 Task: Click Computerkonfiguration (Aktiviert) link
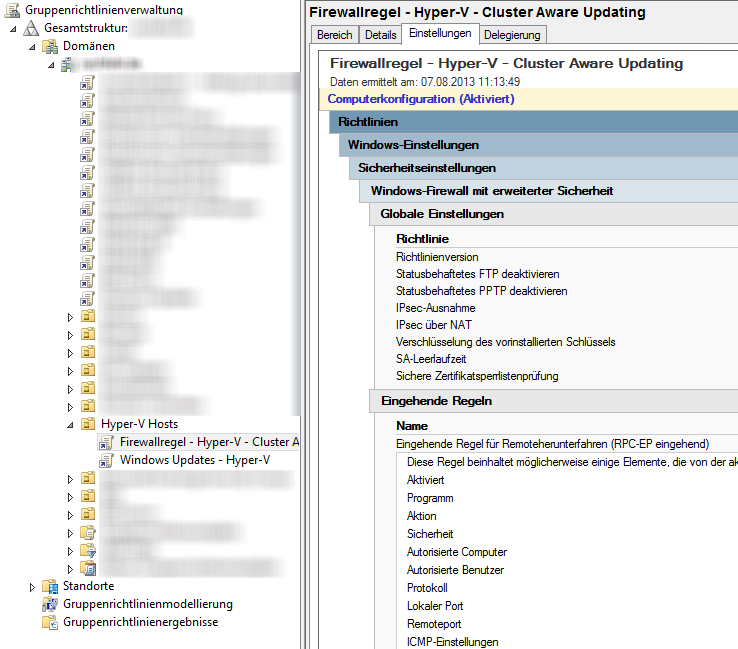421,99
